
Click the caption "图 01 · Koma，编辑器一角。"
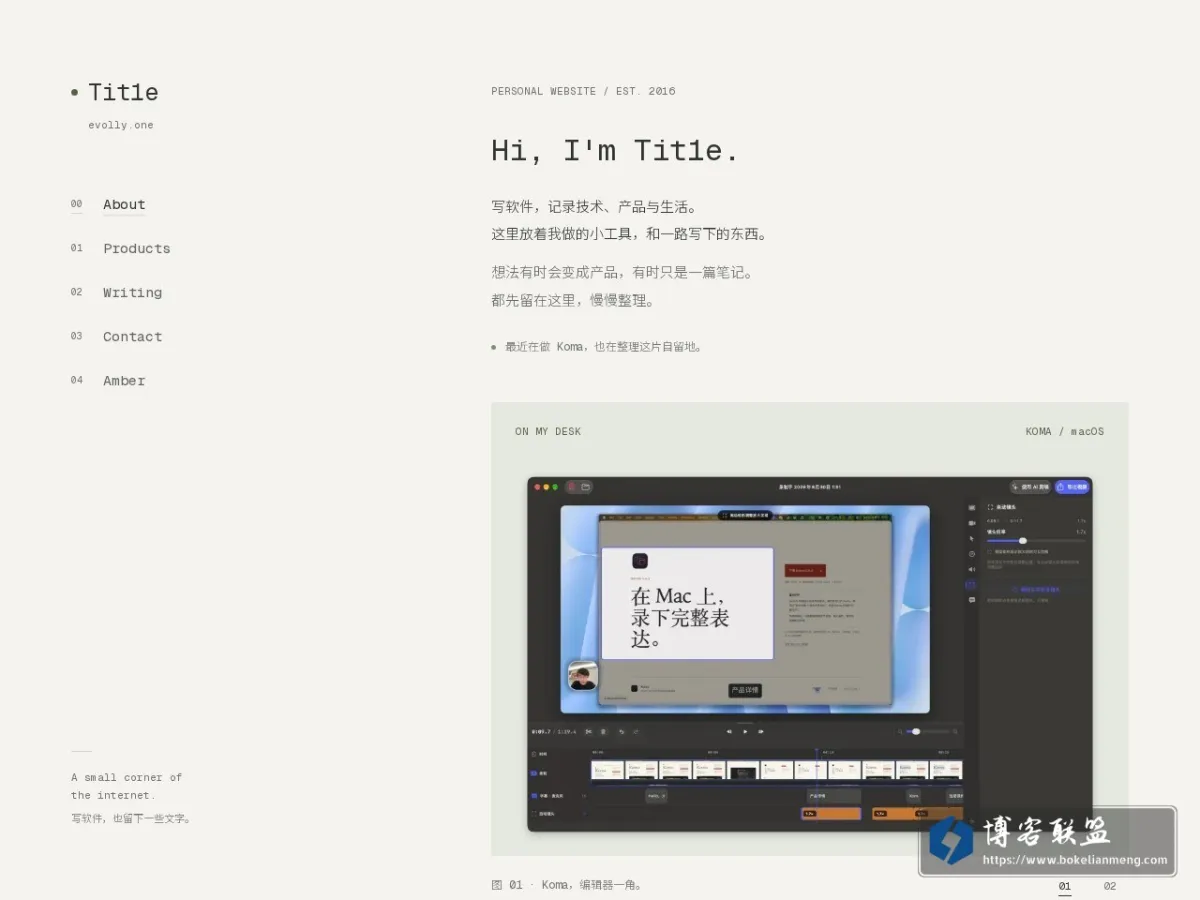click(x=567, y=885)
